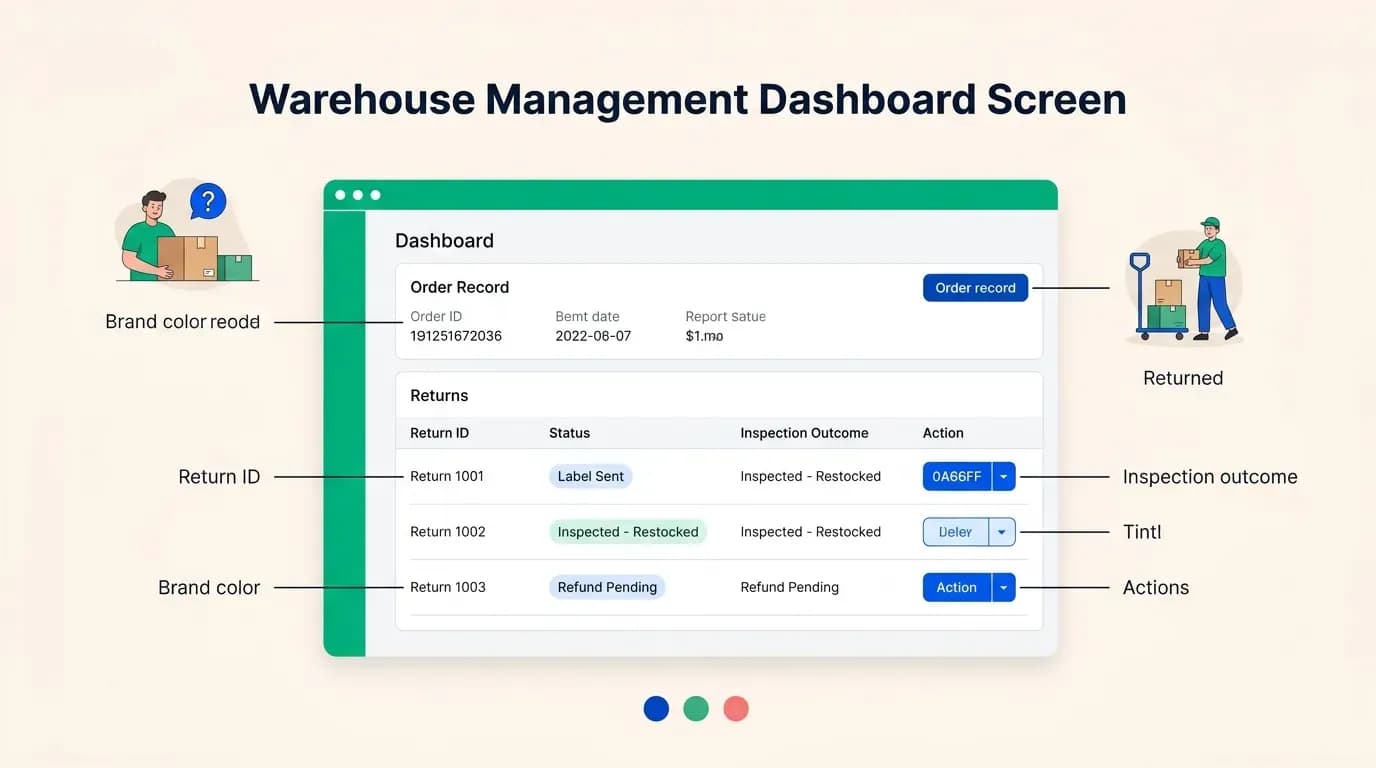
Task: Click the Order record button
Action: coord(975,288)
